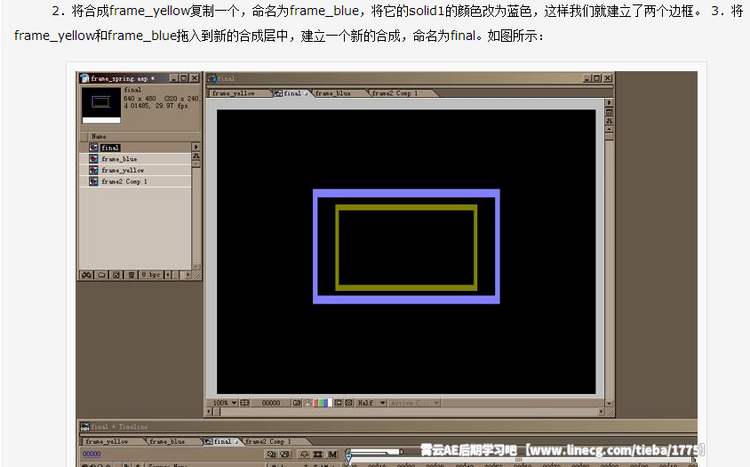The image size is (750, 467).
Task: Switch to final tab in Timeline
Action: pos(222,442)
